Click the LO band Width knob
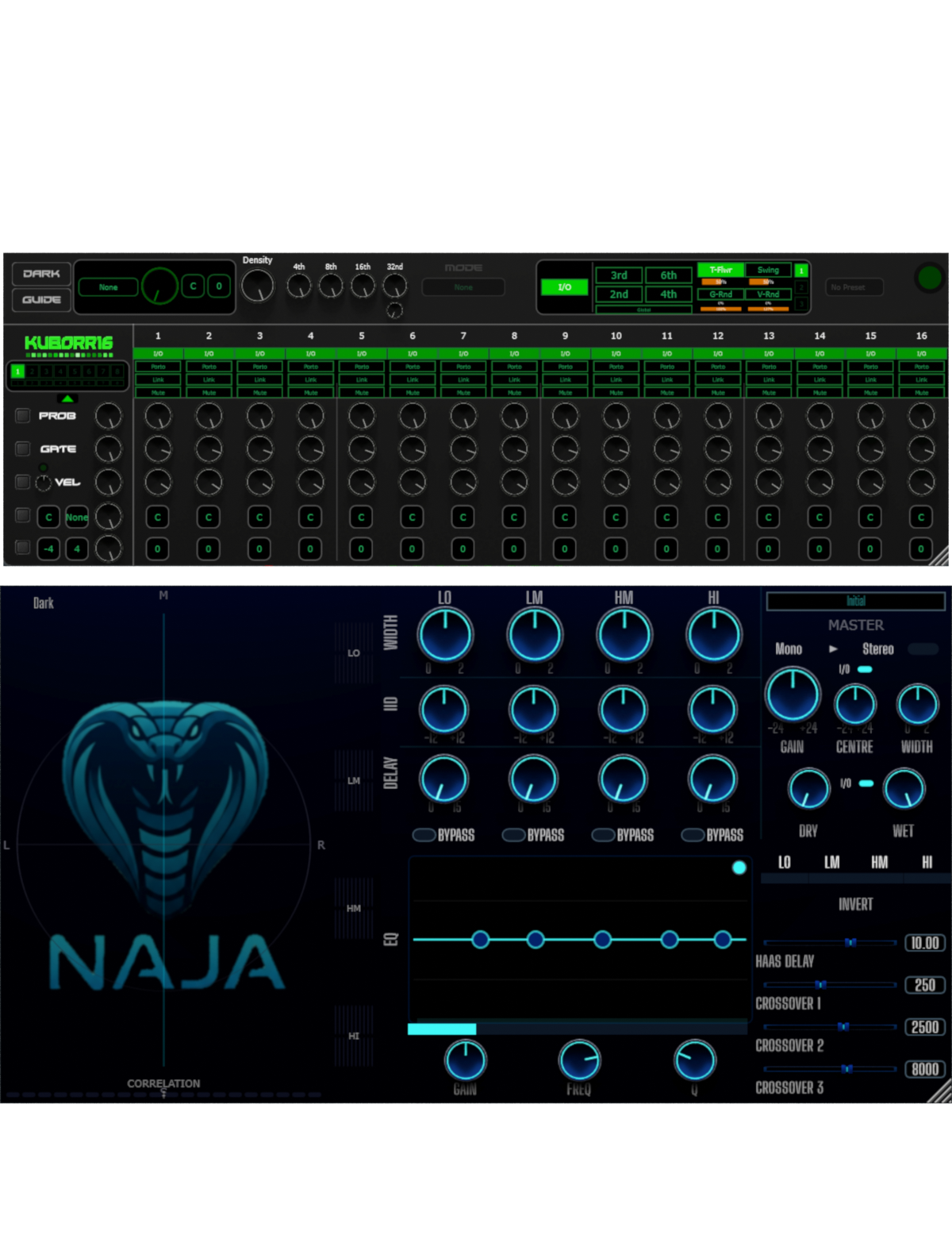Screen dimensions: 952x1254 [x=445, y=635]
